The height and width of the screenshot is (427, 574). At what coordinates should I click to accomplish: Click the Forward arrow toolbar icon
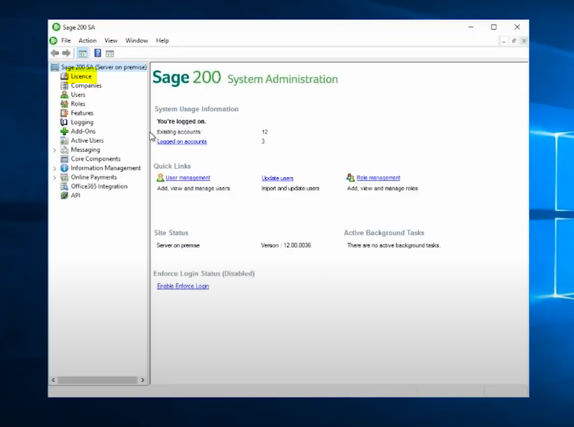tap(66, 53)
